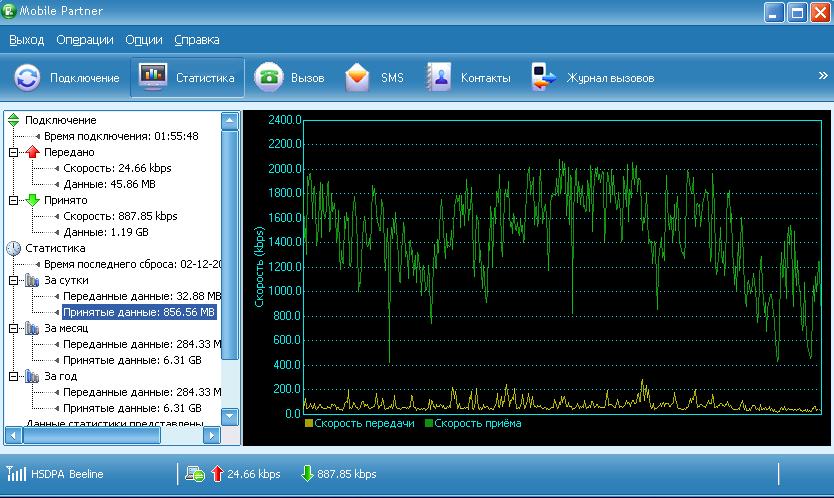Open the Контакты address book icon
834x498 pixels.
(x=438, y=78)
